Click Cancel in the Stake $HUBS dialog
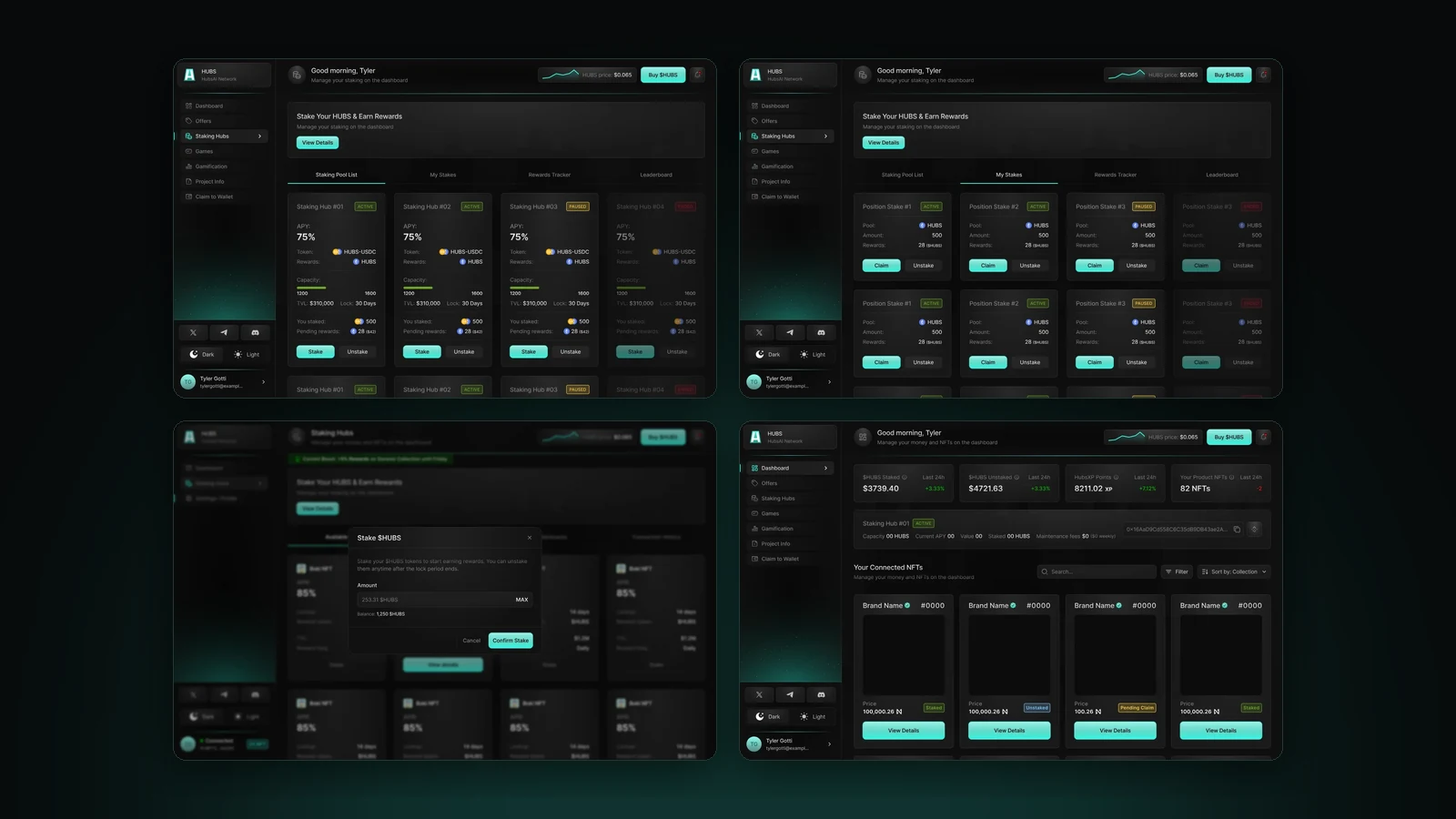The width and height of the screenshot is (1456, 819). [471, 641]
